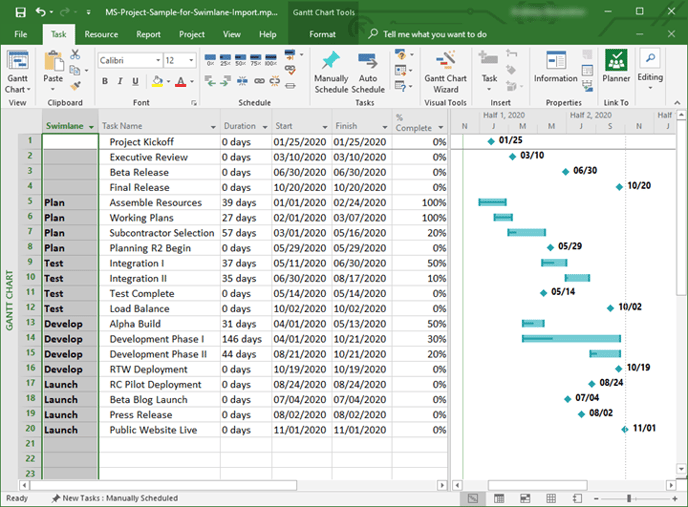Switch to the Resource ribbon tab
The height and width of the screenshot is (507, 688).
coord(101,34)
